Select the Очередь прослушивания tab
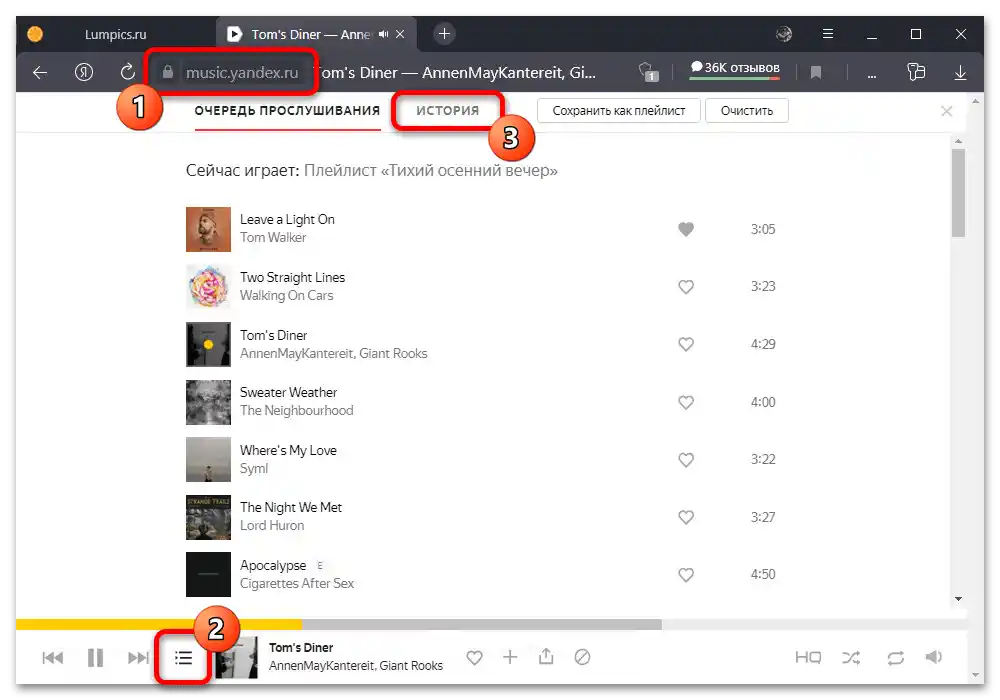 coord(287,111)
